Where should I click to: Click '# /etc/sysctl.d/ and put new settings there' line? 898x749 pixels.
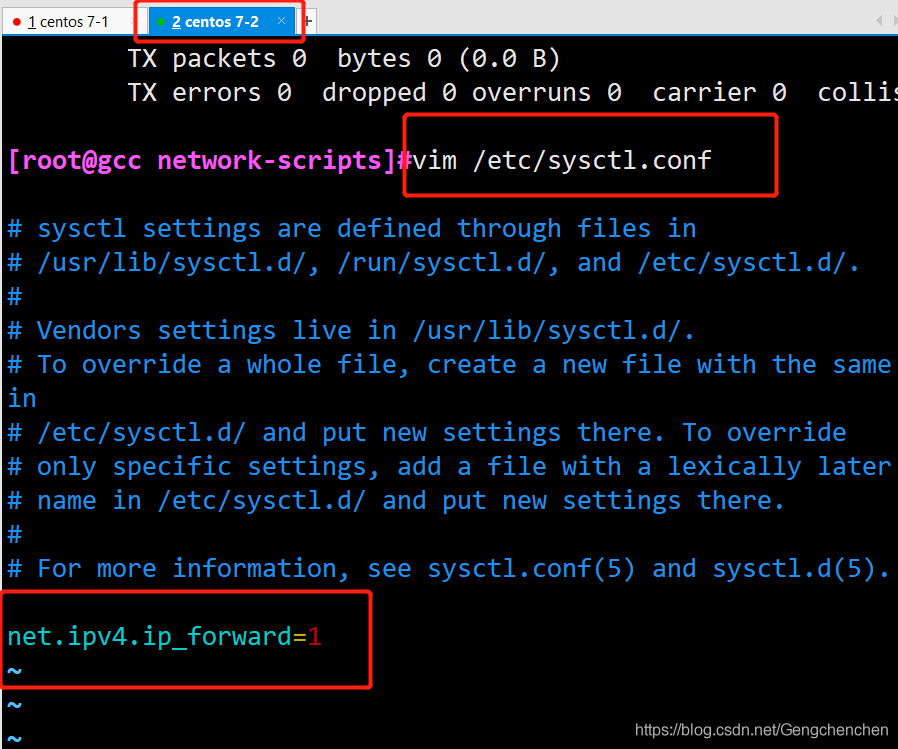pos(427,433)
